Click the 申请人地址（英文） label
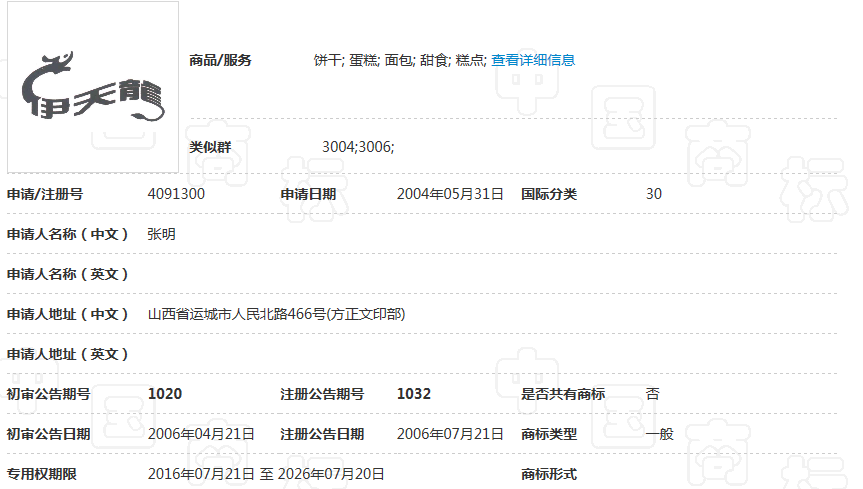The width and height of the screenshot is (863, 489). click(x=68, y=354)
